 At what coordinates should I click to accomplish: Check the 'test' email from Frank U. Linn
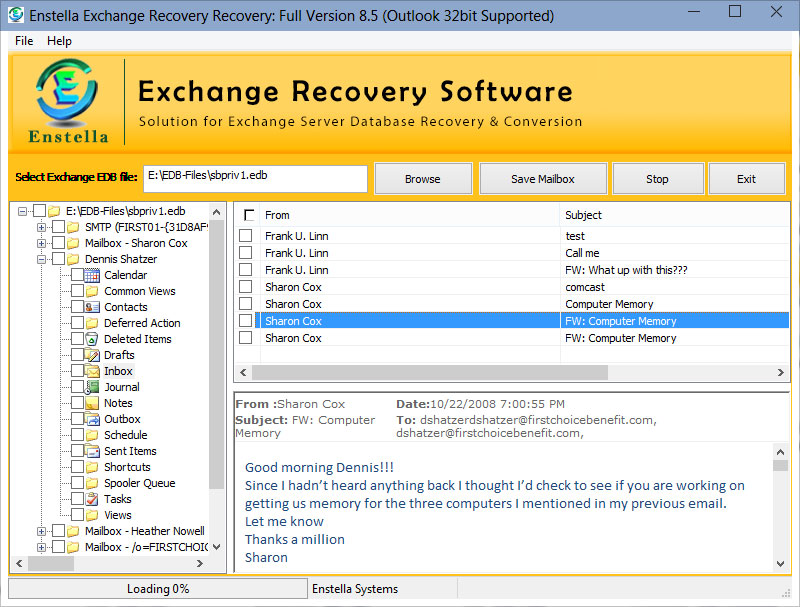(x=245, y=236)
